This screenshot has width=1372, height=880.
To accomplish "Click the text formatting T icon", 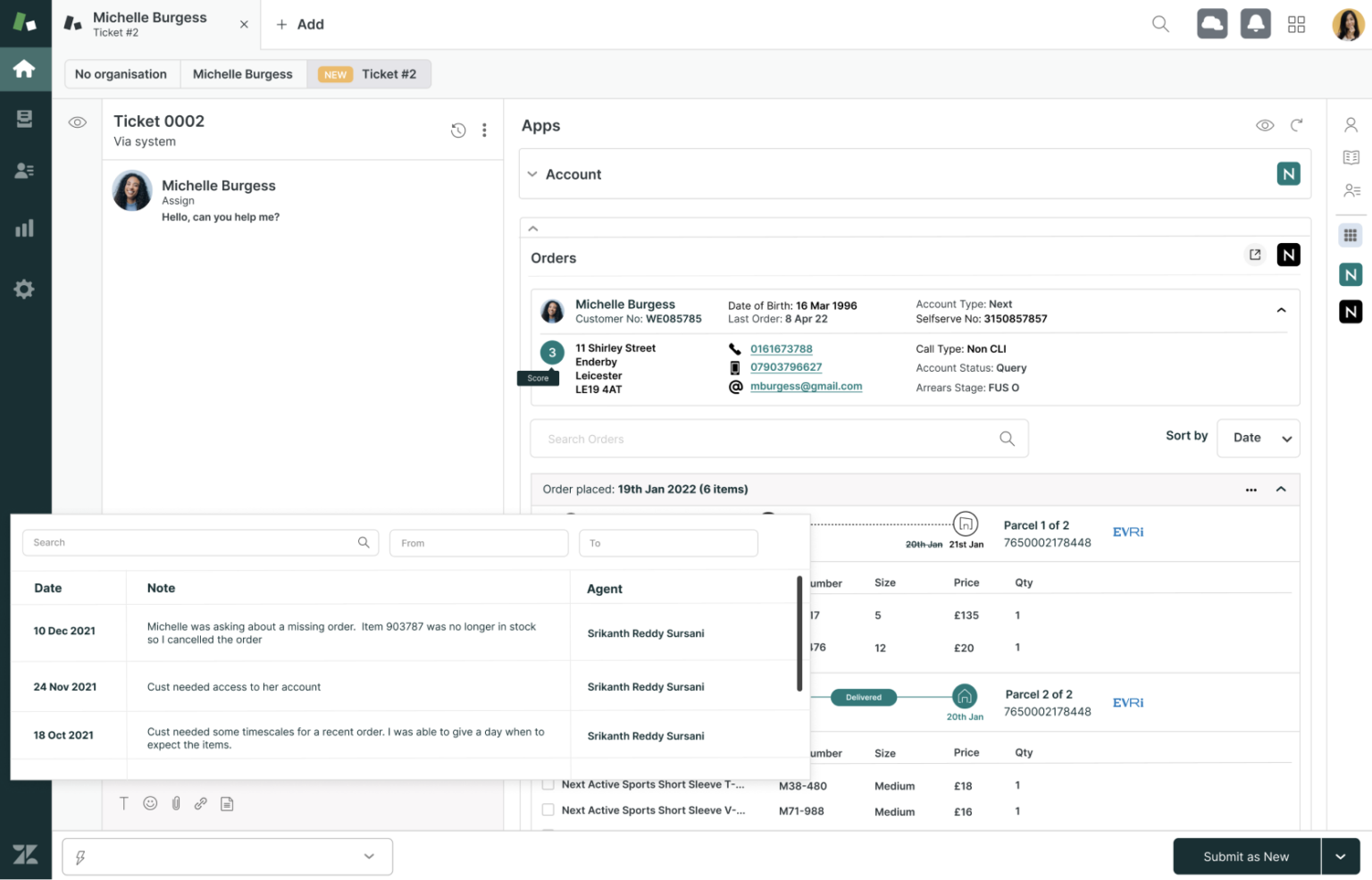I will click(x=124, y=803).
